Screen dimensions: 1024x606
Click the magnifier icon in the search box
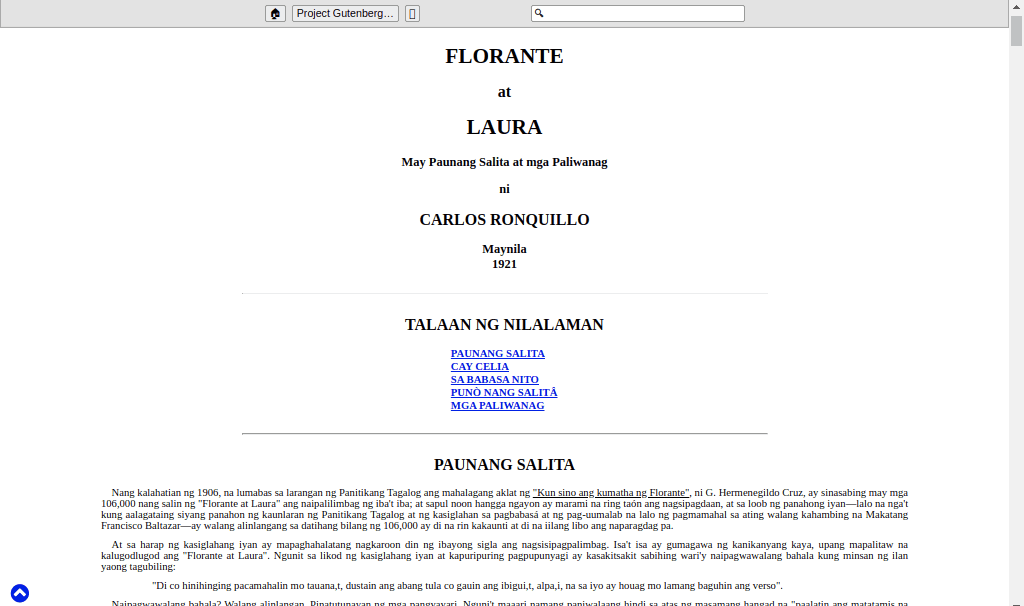[539, 13]
